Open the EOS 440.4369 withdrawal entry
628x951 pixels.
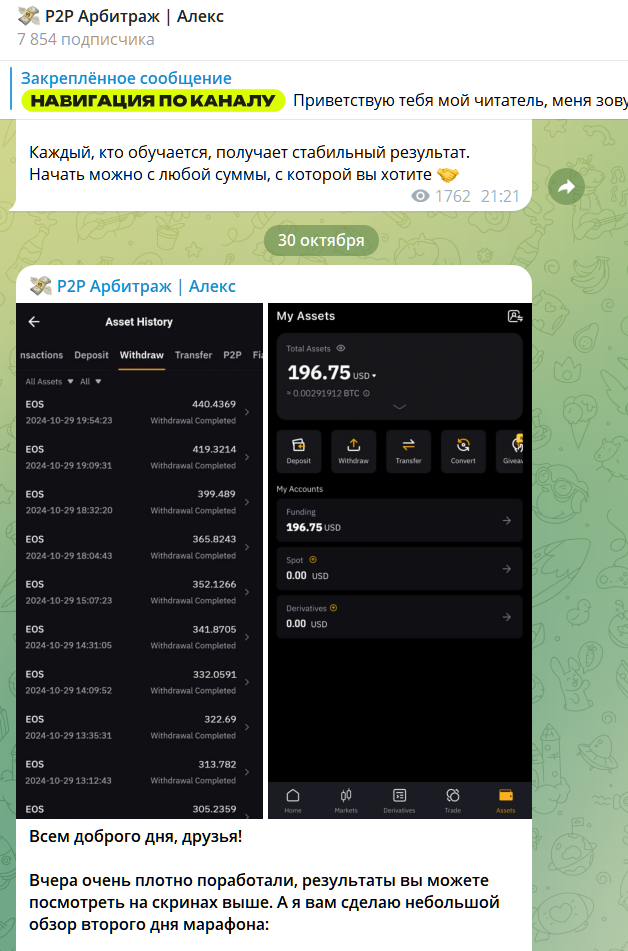pyautogui.click(x=138, y=412)
